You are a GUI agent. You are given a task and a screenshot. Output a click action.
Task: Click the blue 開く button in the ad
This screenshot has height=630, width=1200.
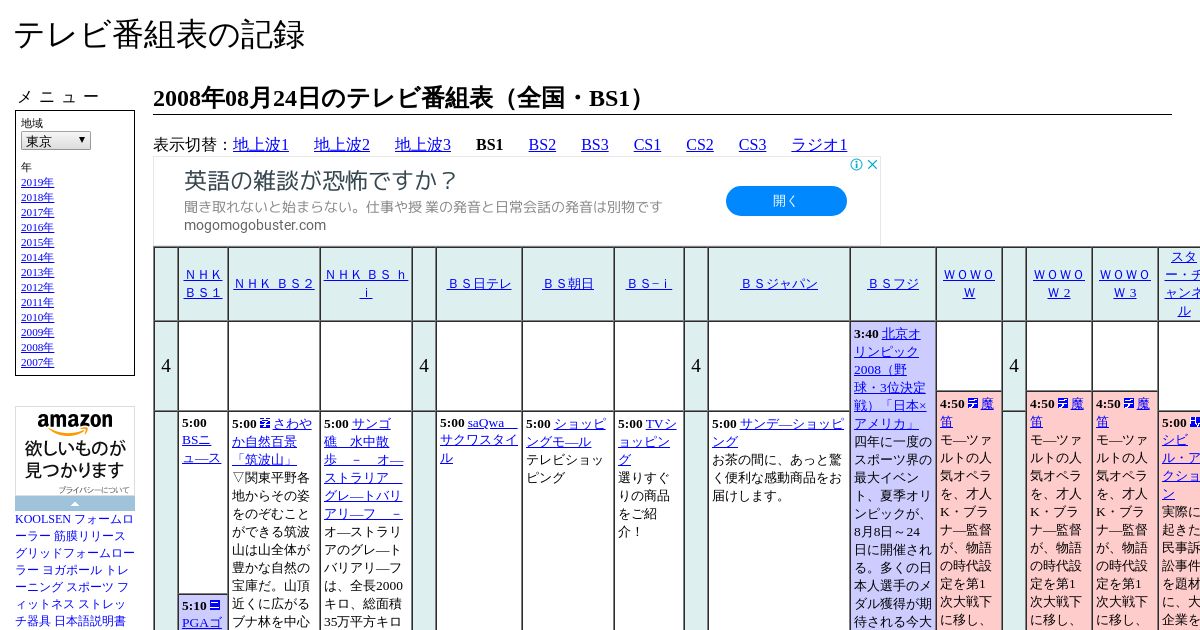pyautogui.click(x=786, y=201)
